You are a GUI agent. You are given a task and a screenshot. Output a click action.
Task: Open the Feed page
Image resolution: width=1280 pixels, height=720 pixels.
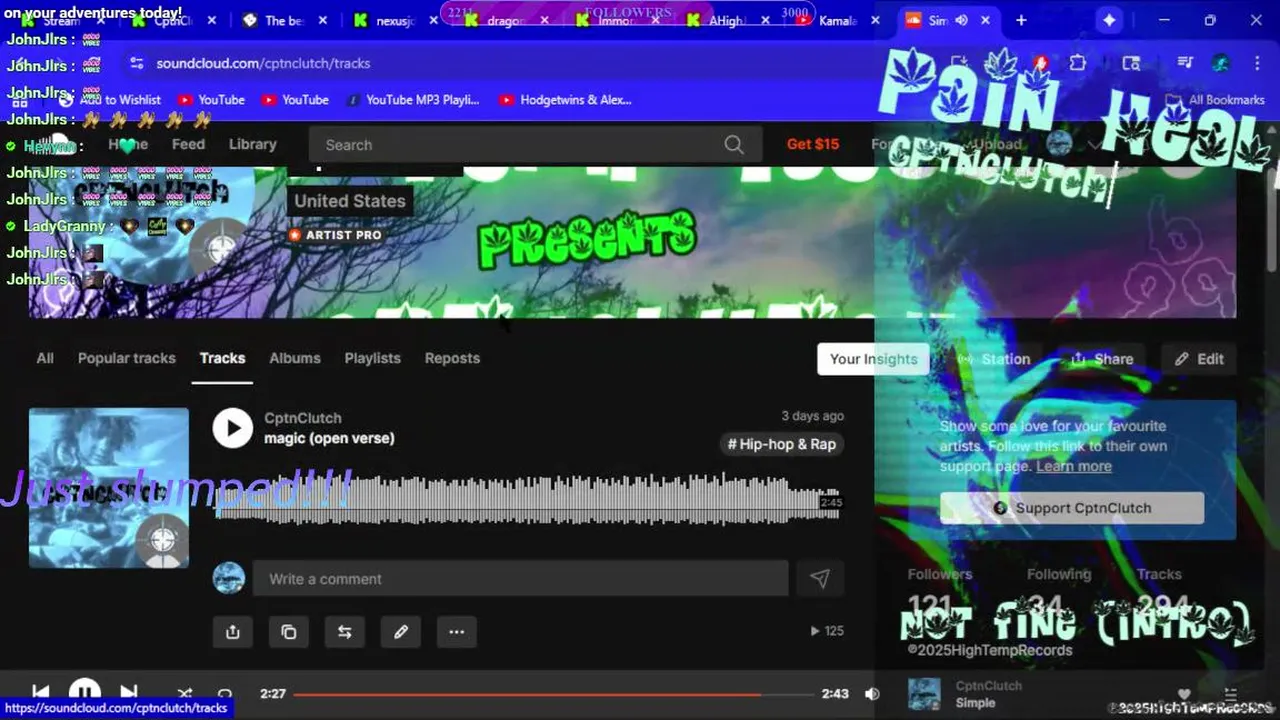click(x=188, y=144)
